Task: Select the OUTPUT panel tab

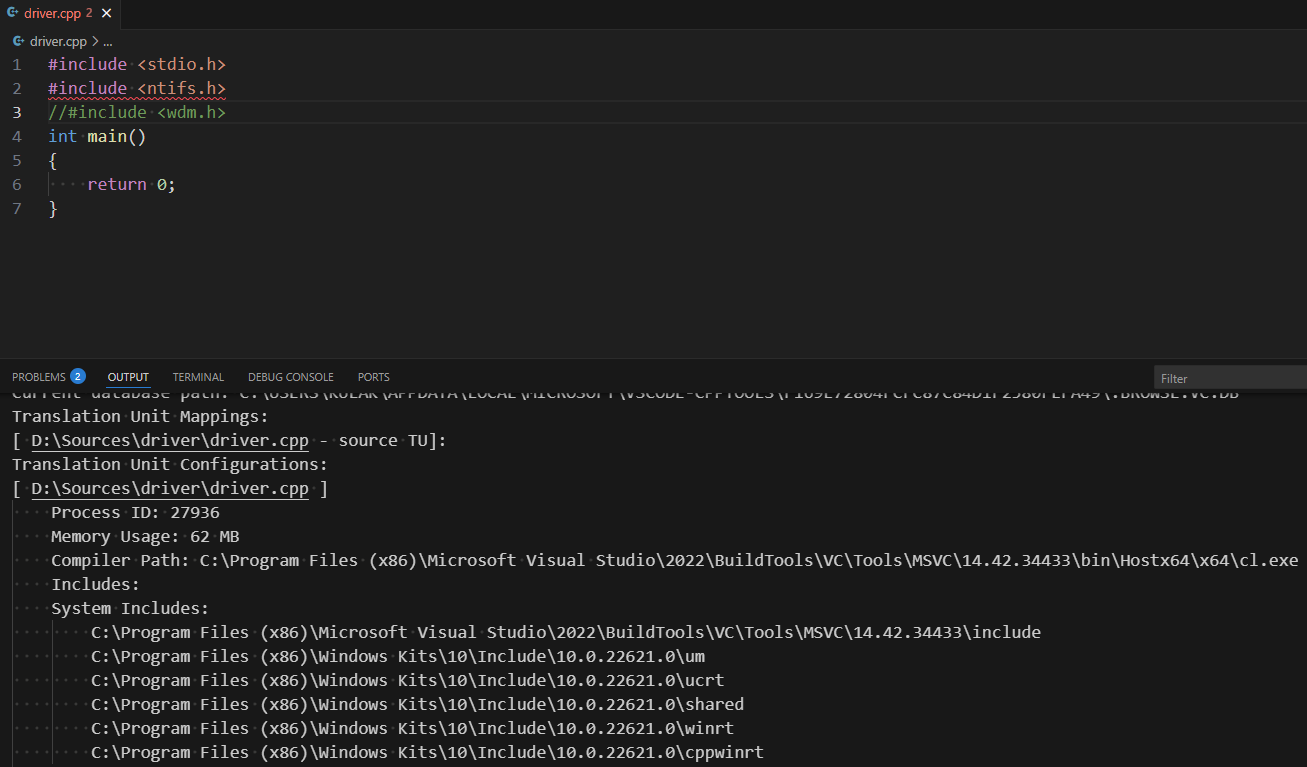Action: [x=128, y=377]
